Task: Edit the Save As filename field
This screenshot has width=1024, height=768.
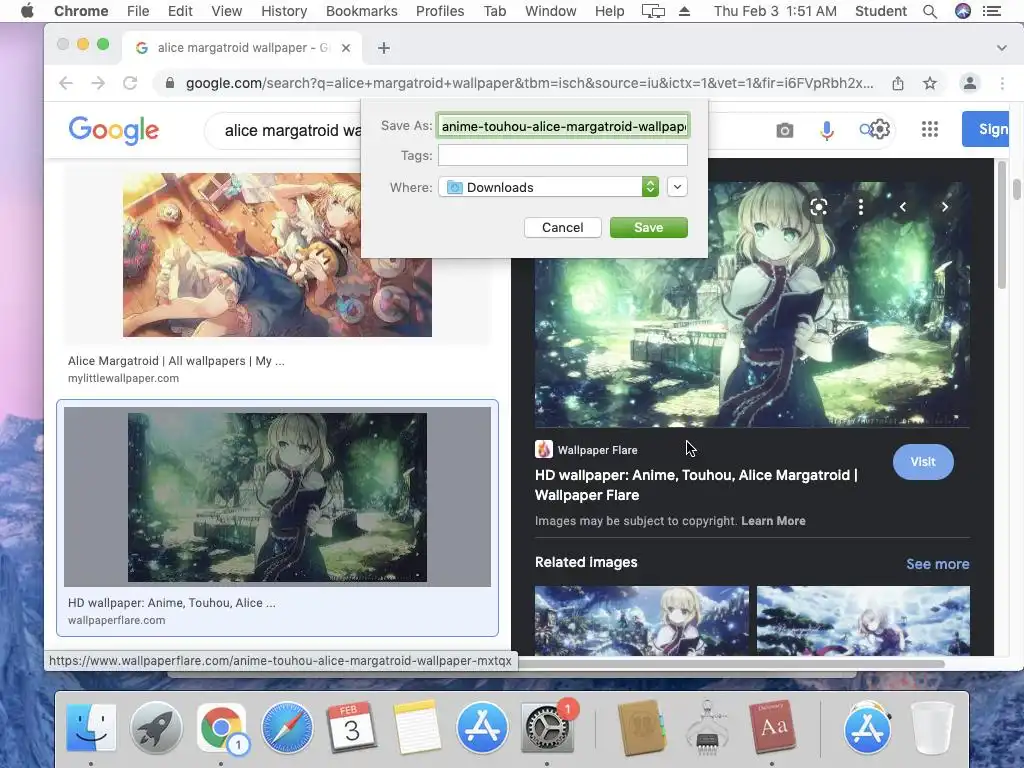Action: coord(563,126)
